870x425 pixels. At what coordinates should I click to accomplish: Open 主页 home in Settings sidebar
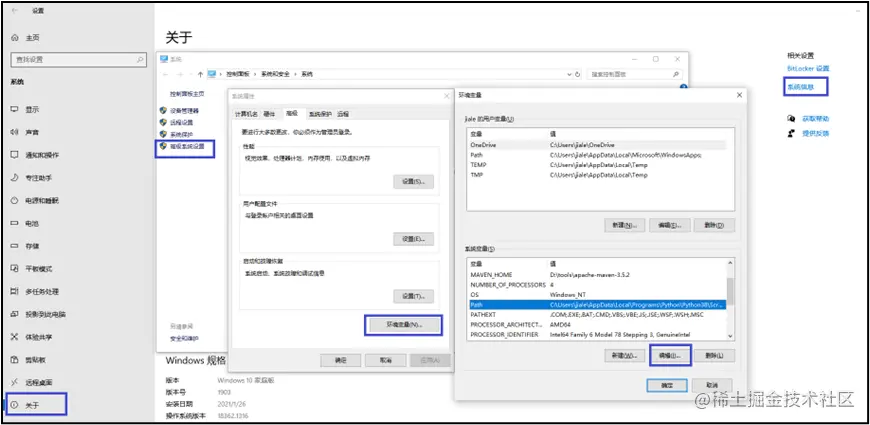(x=26, y=37)
